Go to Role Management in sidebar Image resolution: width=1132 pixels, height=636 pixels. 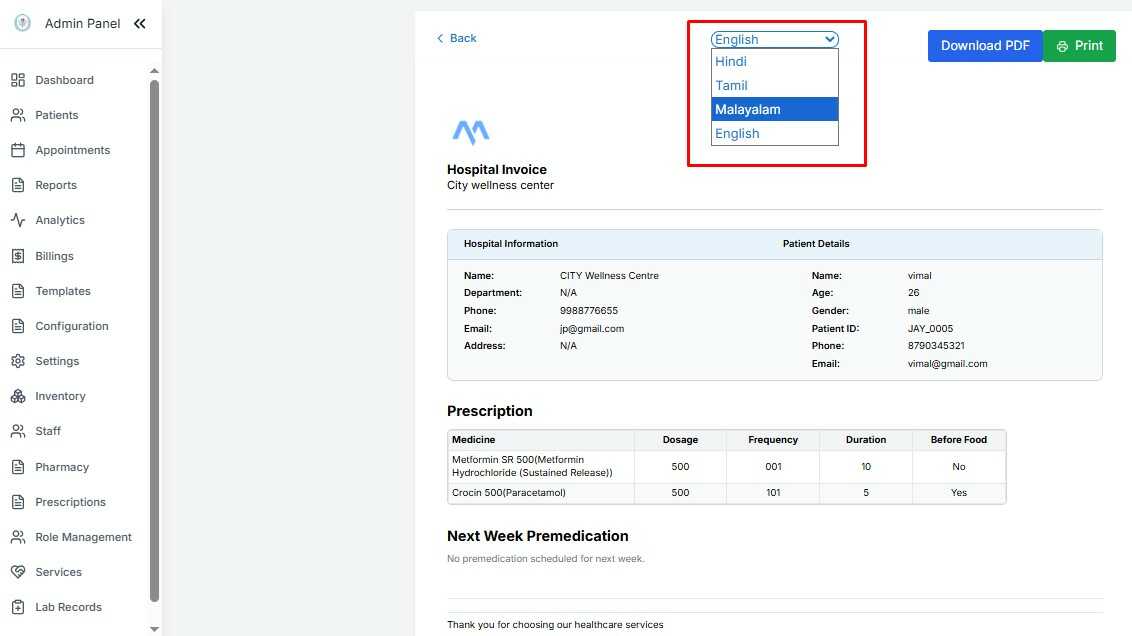click(x=83, y=537)
